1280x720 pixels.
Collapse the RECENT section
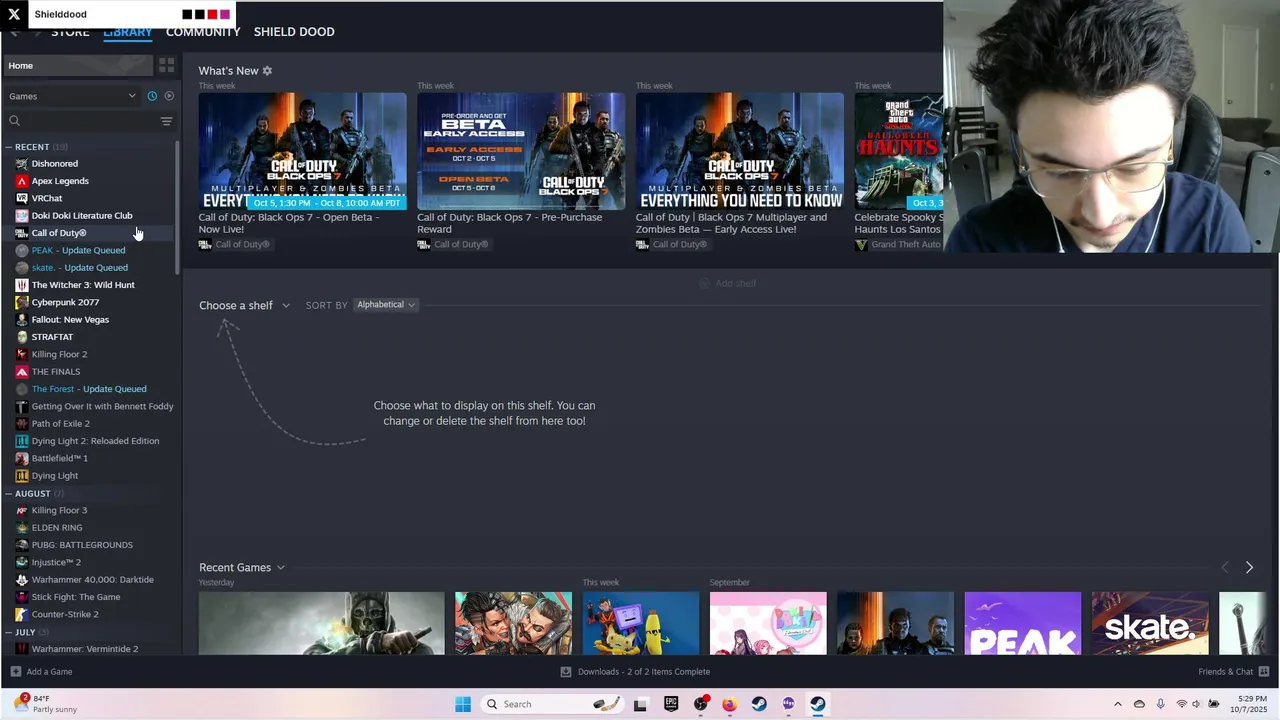coord(9,147)
